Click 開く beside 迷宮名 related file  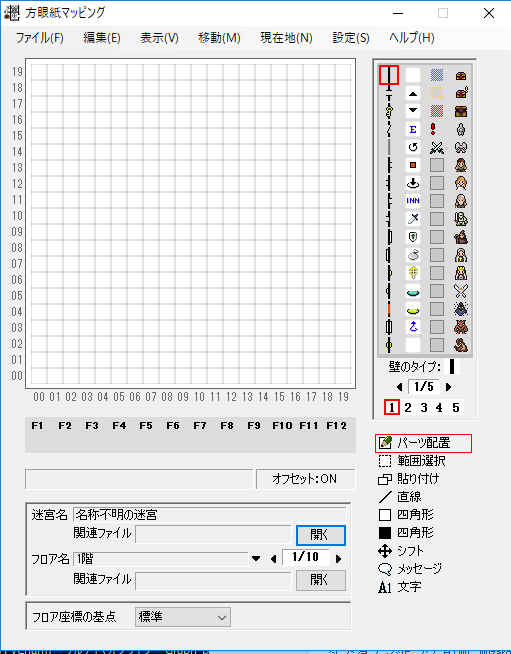[321, 535]
